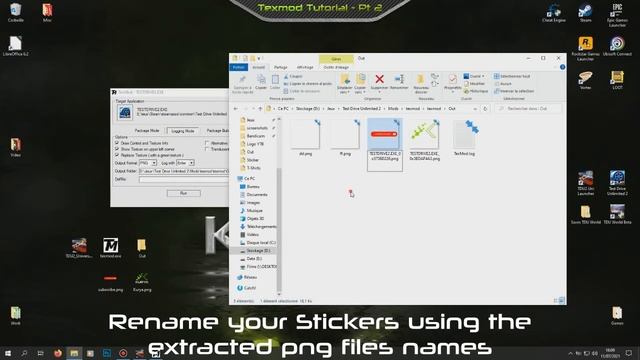Select the Steam desktop icon
Screen dimensions: 640x360
point(585,13)
